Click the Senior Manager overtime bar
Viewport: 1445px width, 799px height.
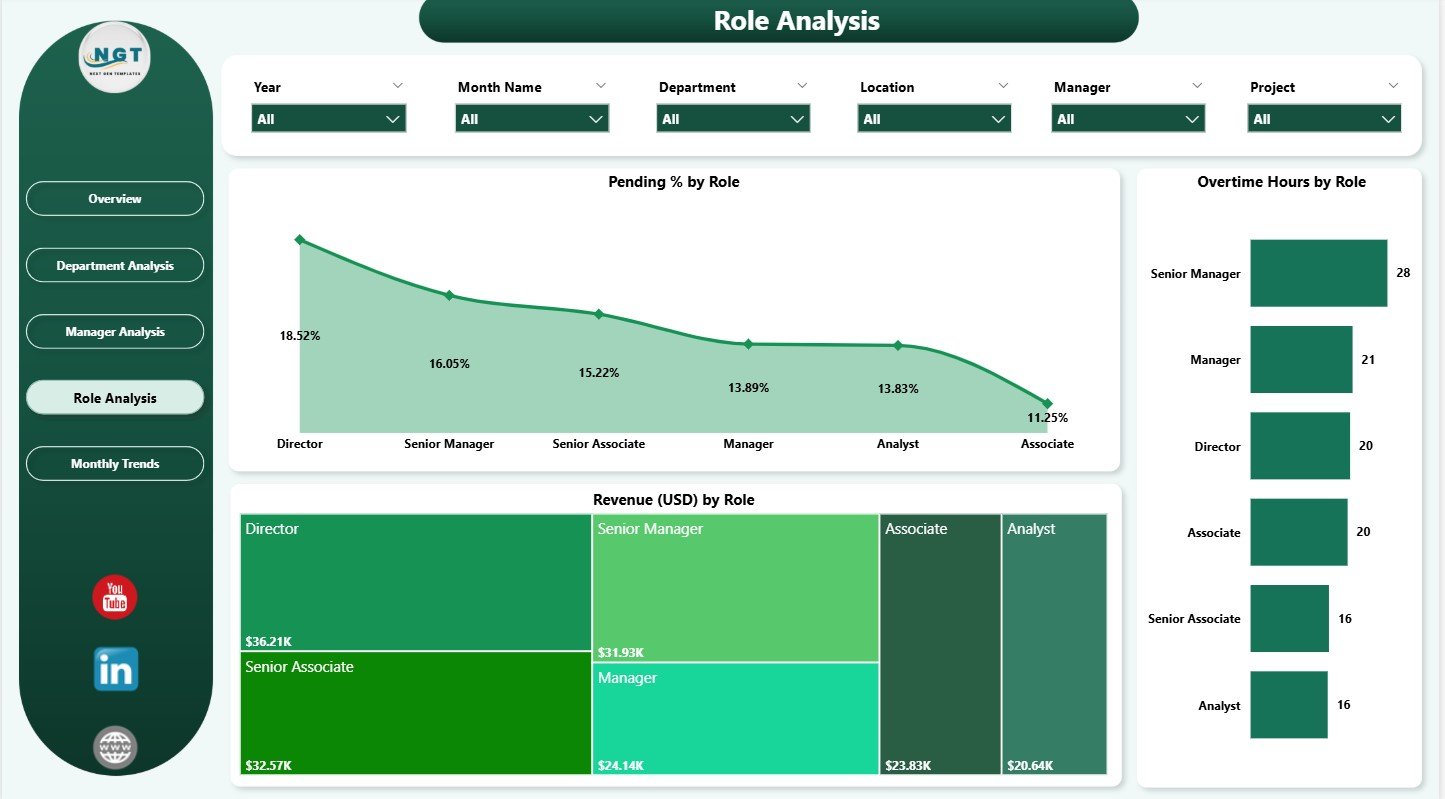(x=1318, y=273)
